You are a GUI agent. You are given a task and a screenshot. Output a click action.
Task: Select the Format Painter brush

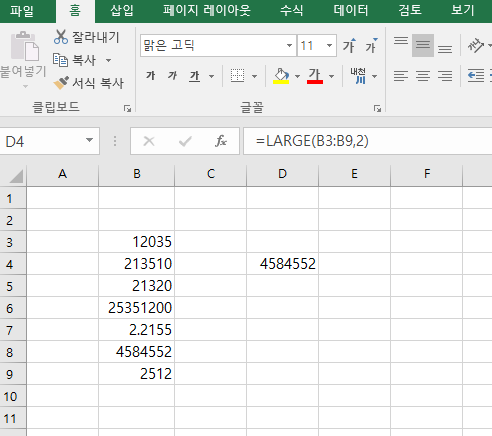[x=88, y=83]
